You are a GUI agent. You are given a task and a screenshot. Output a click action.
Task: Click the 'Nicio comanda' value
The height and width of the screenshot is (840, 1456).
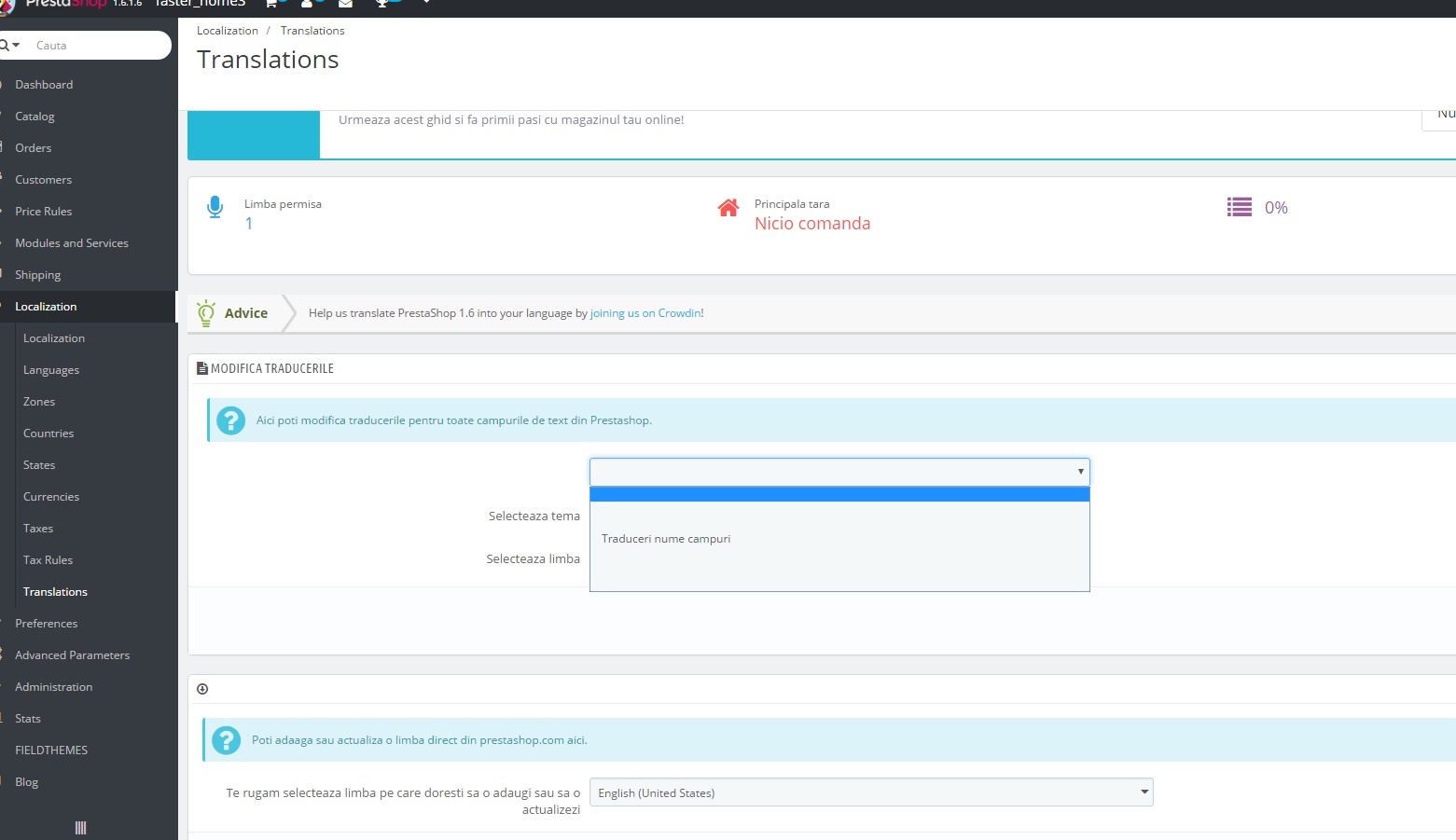pos(812,224)
